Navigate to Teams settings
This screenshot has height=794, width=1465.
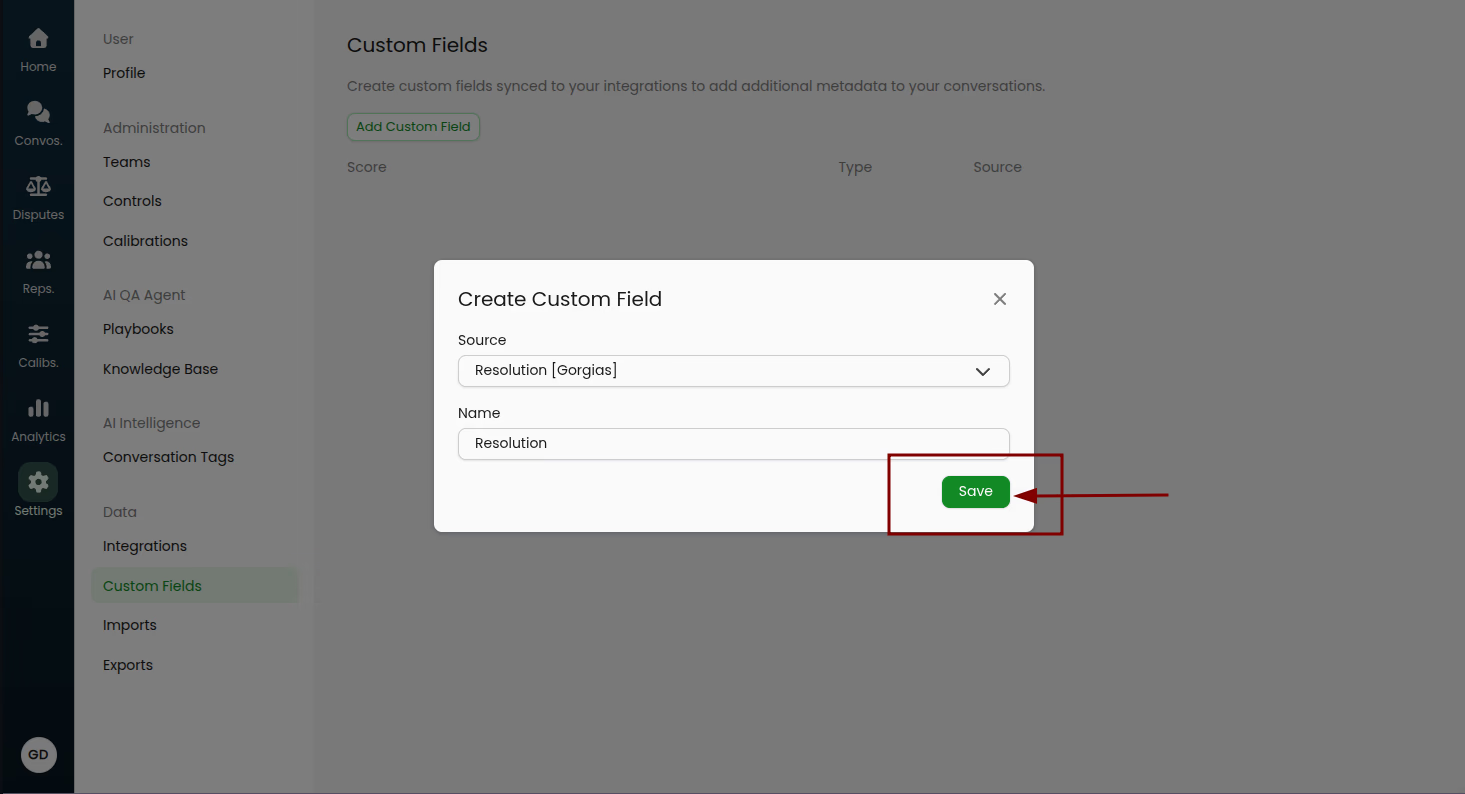point(127,162)
